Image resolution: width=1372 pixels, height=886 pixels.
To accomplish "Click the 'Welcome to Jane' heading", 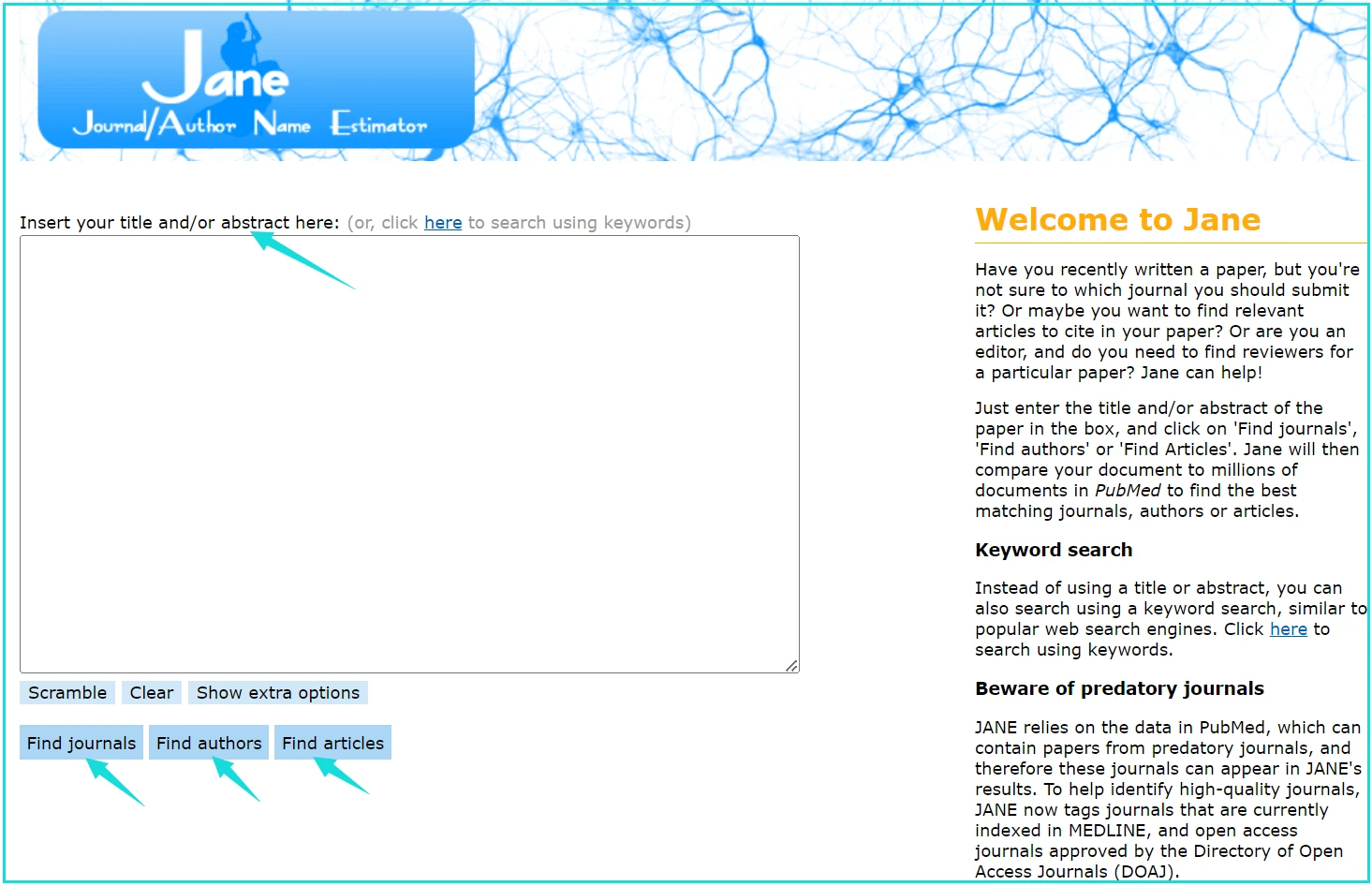I will click(1118, 219).
